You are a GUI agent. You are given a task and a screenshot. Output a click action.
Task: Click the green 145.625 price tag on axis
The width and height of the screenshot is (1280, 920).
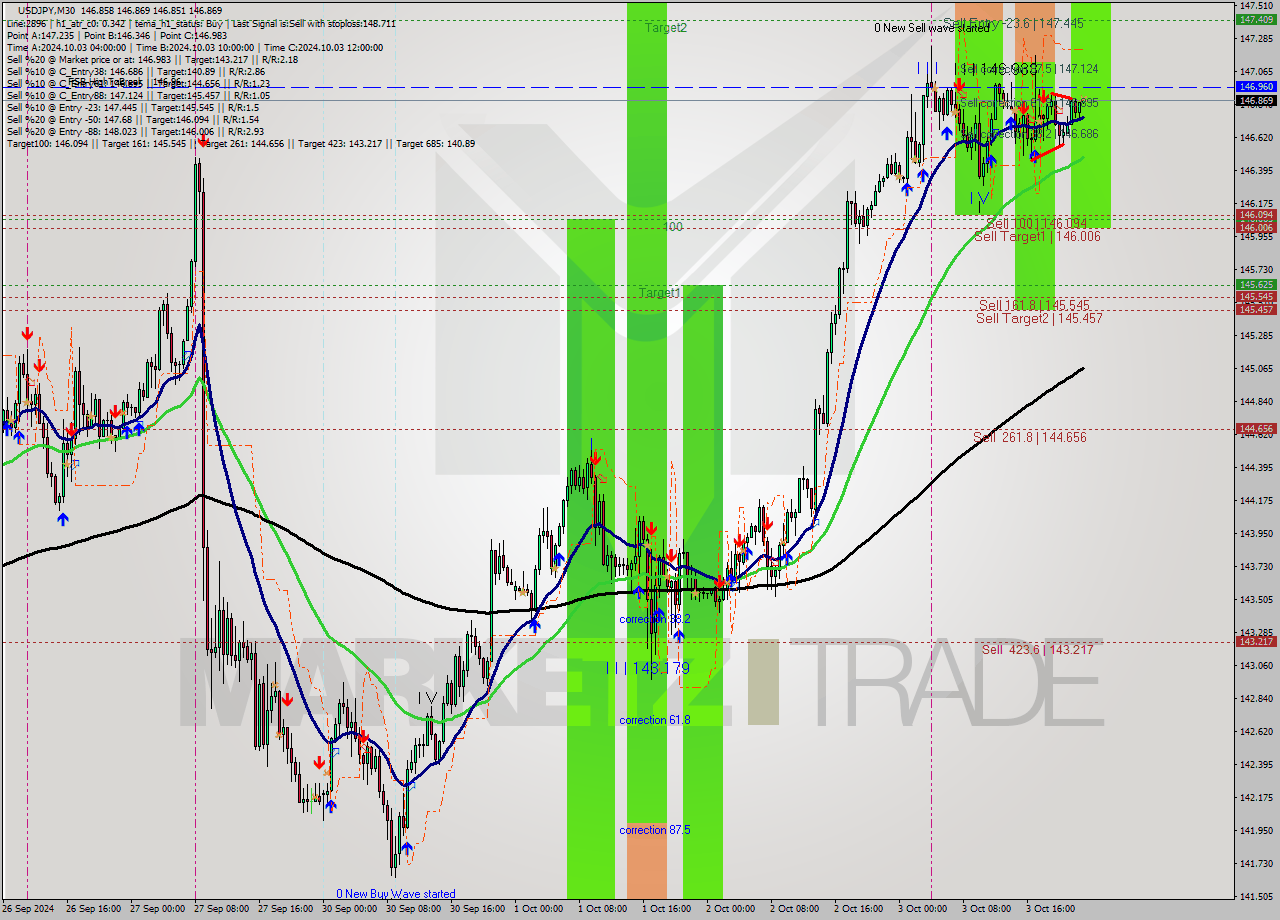point(1256,285)
